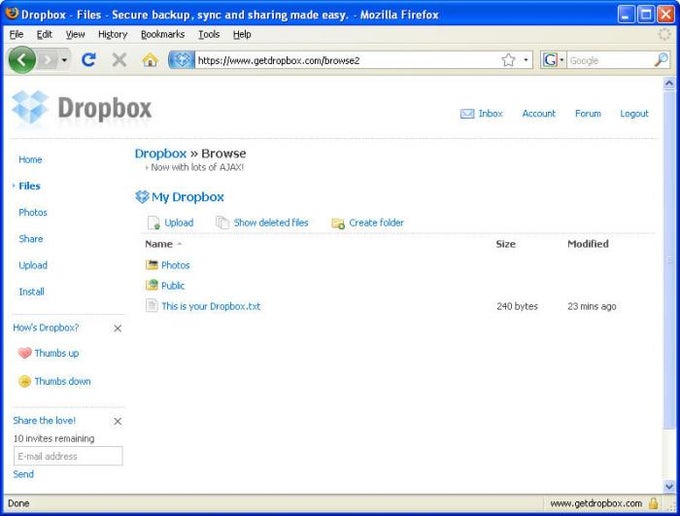Click Thumbs down link

[x=63, y=382]
